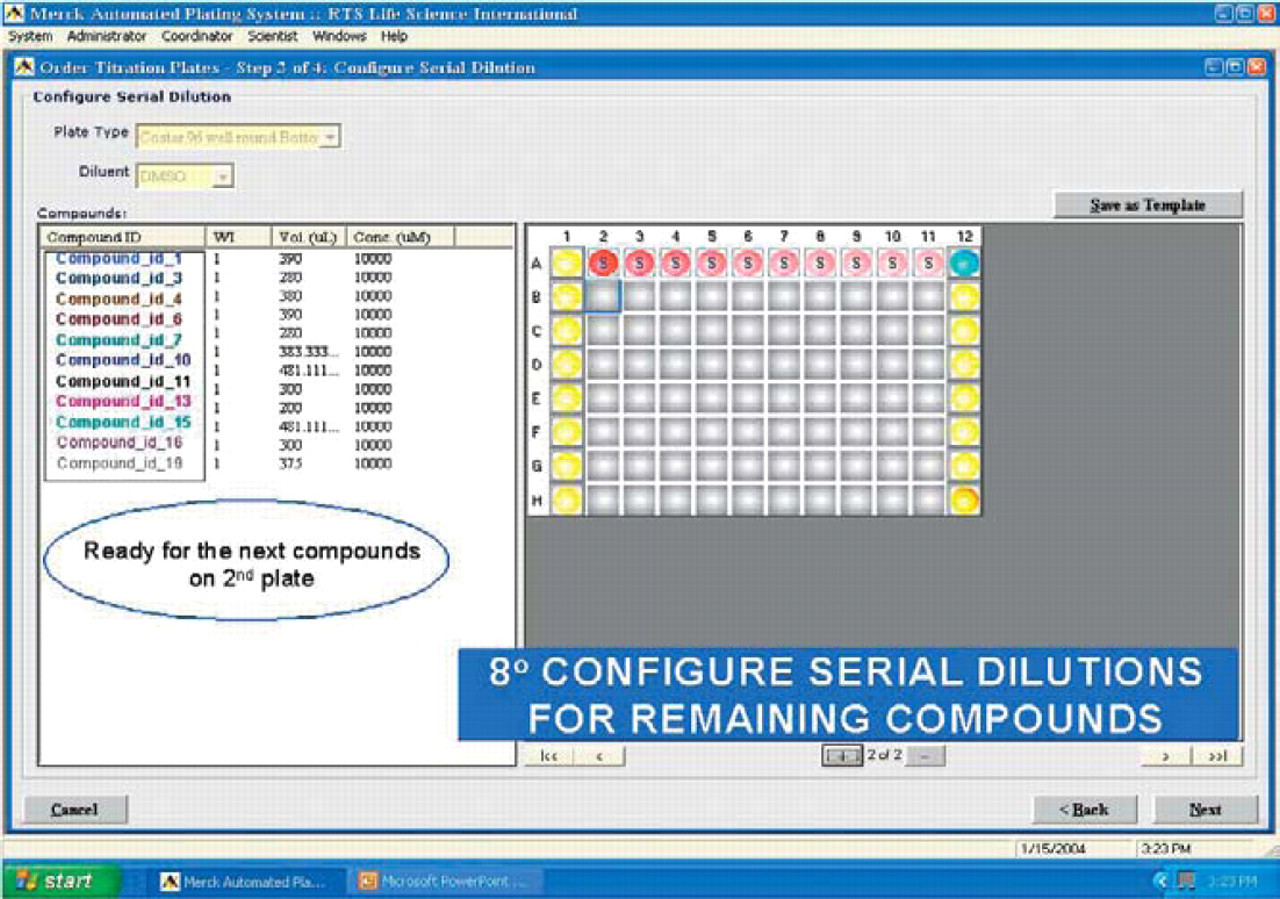Jump to first plate with the |<< button
Screen dimensions: 1280x899
pyautogui.click(x=549, y=756)
